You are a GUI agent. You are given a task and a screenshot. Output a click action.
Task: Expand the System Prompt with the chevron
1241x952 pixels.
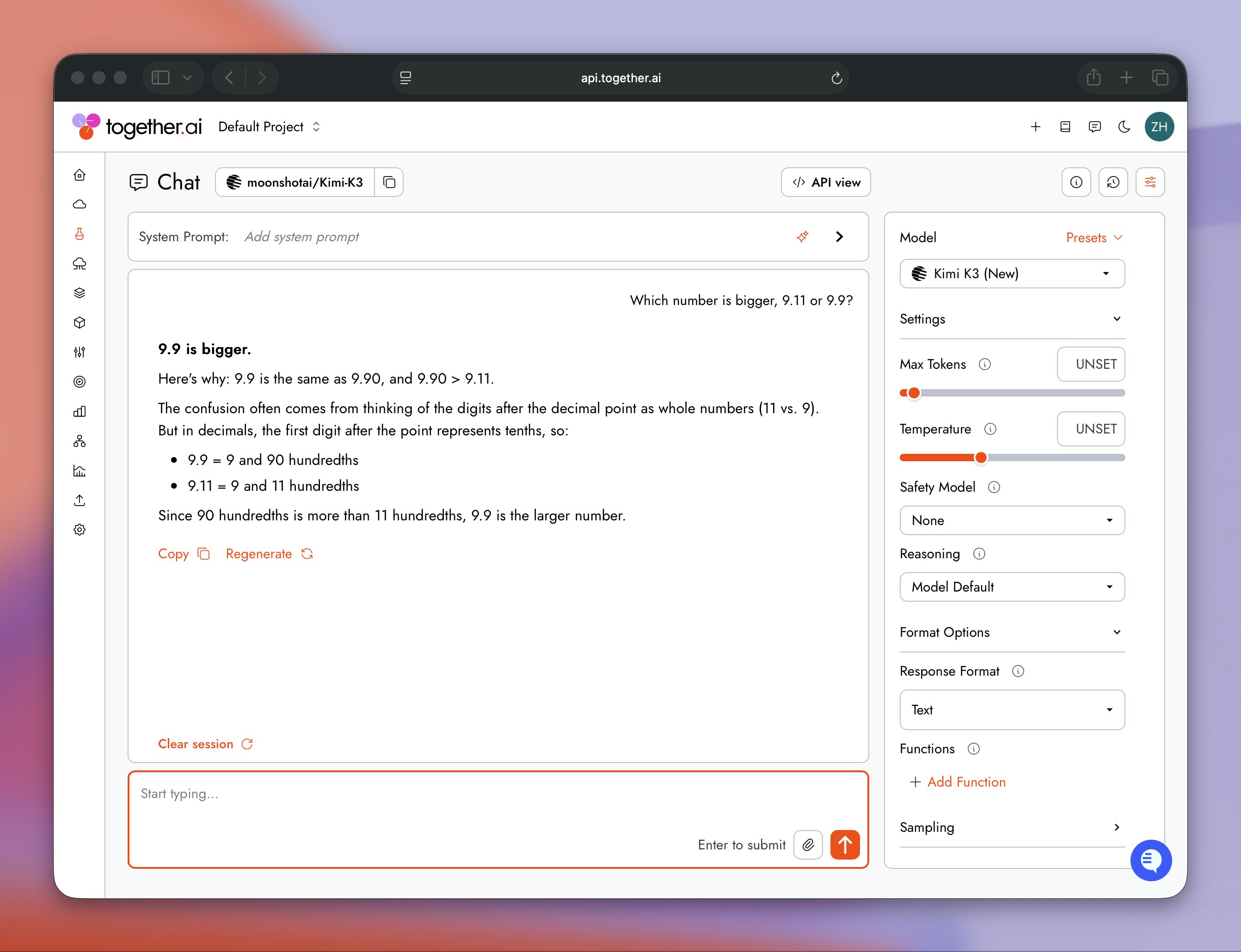[840, 236]
